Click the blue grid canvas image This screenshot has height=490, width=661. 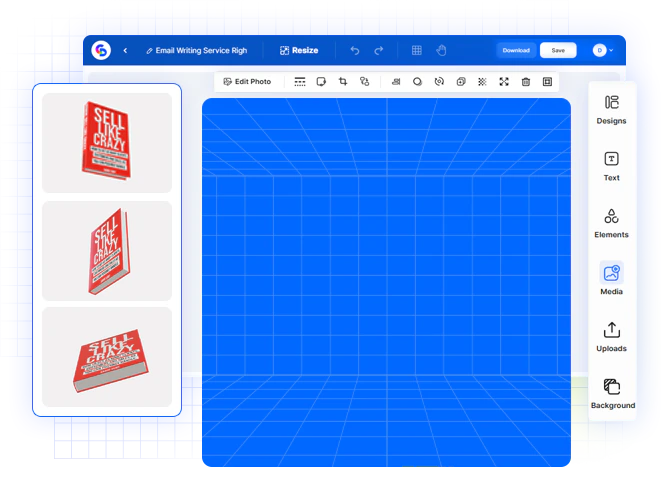pyautogui.click(x=386, y=283)
